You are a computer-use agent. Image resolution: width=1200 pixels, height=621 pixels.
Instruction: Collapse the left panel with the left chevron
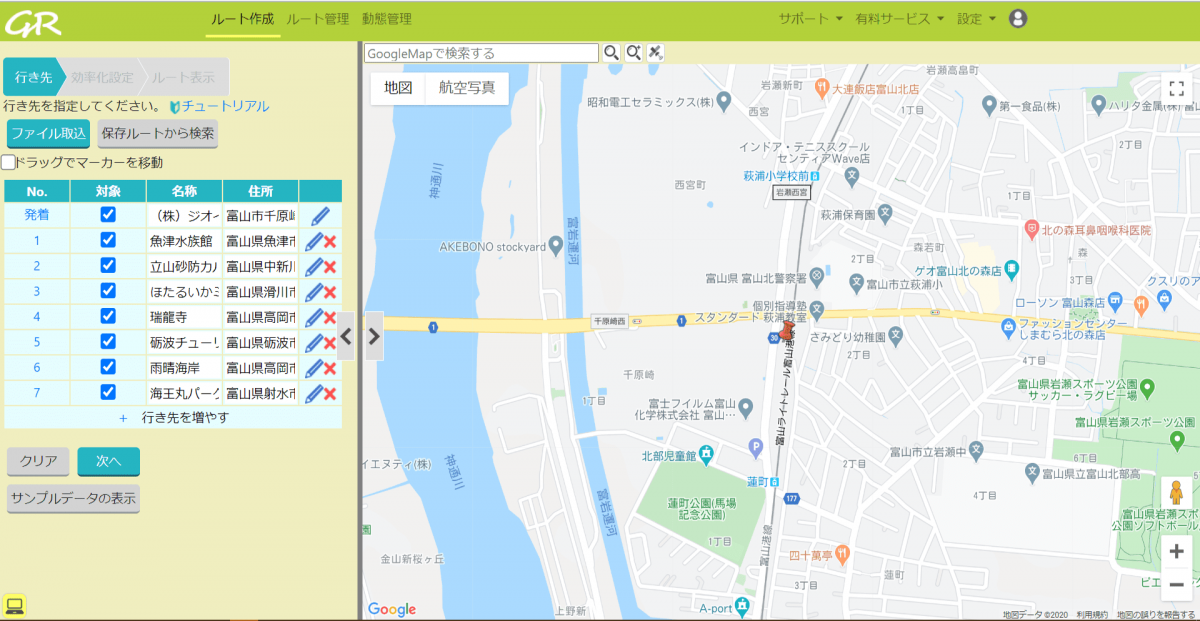[x=345, y=336]
